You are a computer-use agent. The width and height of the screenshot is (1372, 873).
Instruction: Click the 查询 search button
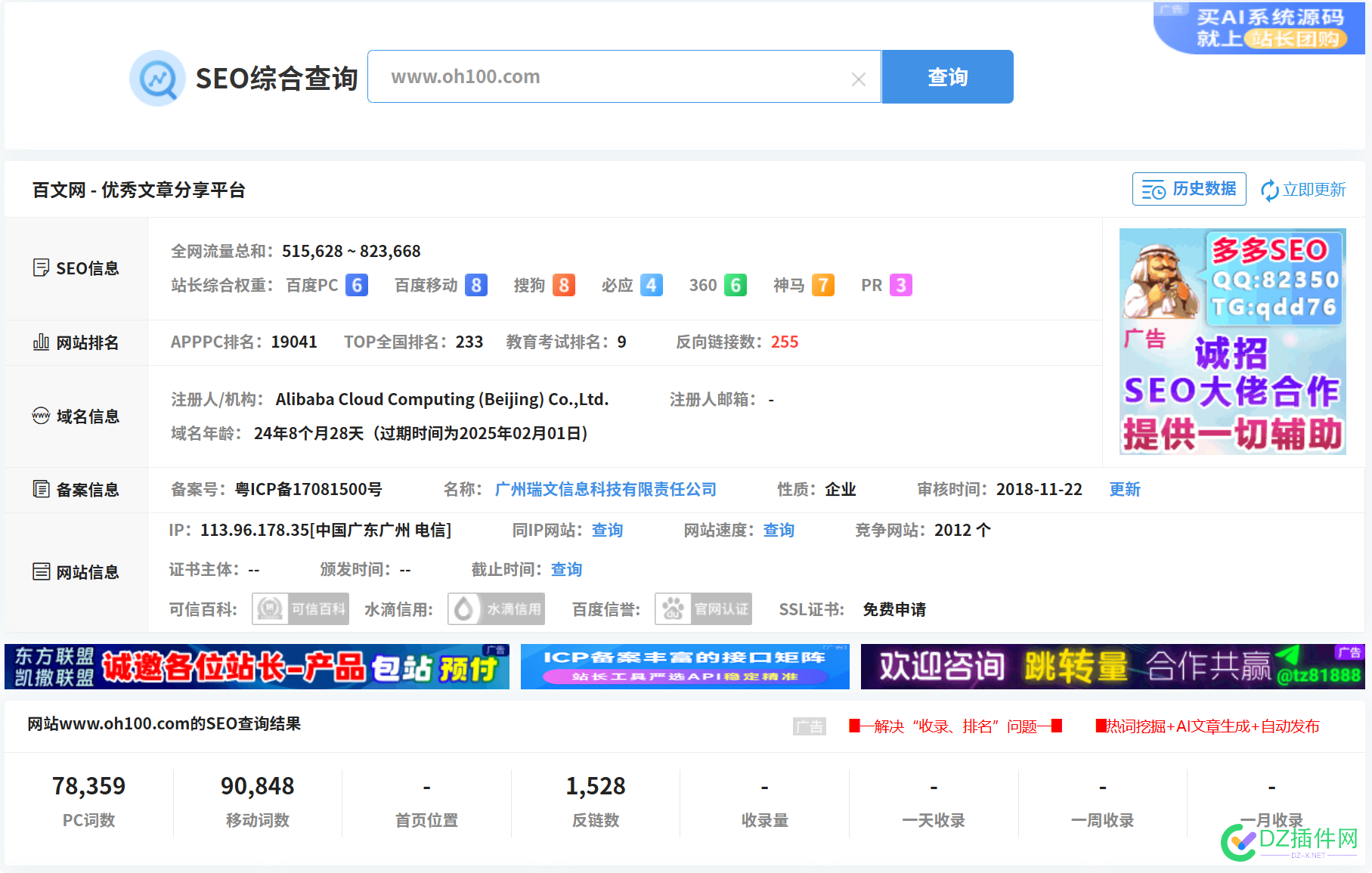(x=947, y=77)
